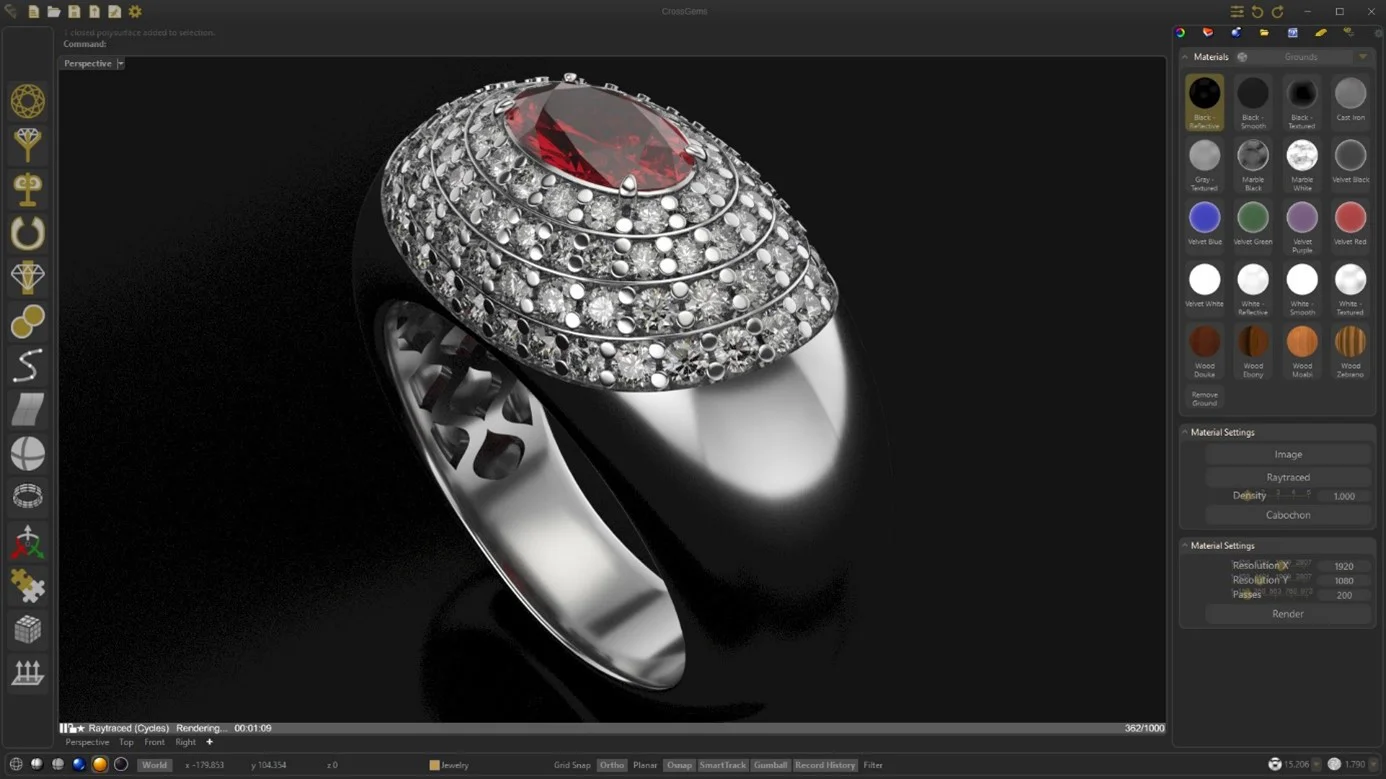The image size is (1386, 779).
Task: Select the Velvet Red ground swatch
Action: point(1350,218)
